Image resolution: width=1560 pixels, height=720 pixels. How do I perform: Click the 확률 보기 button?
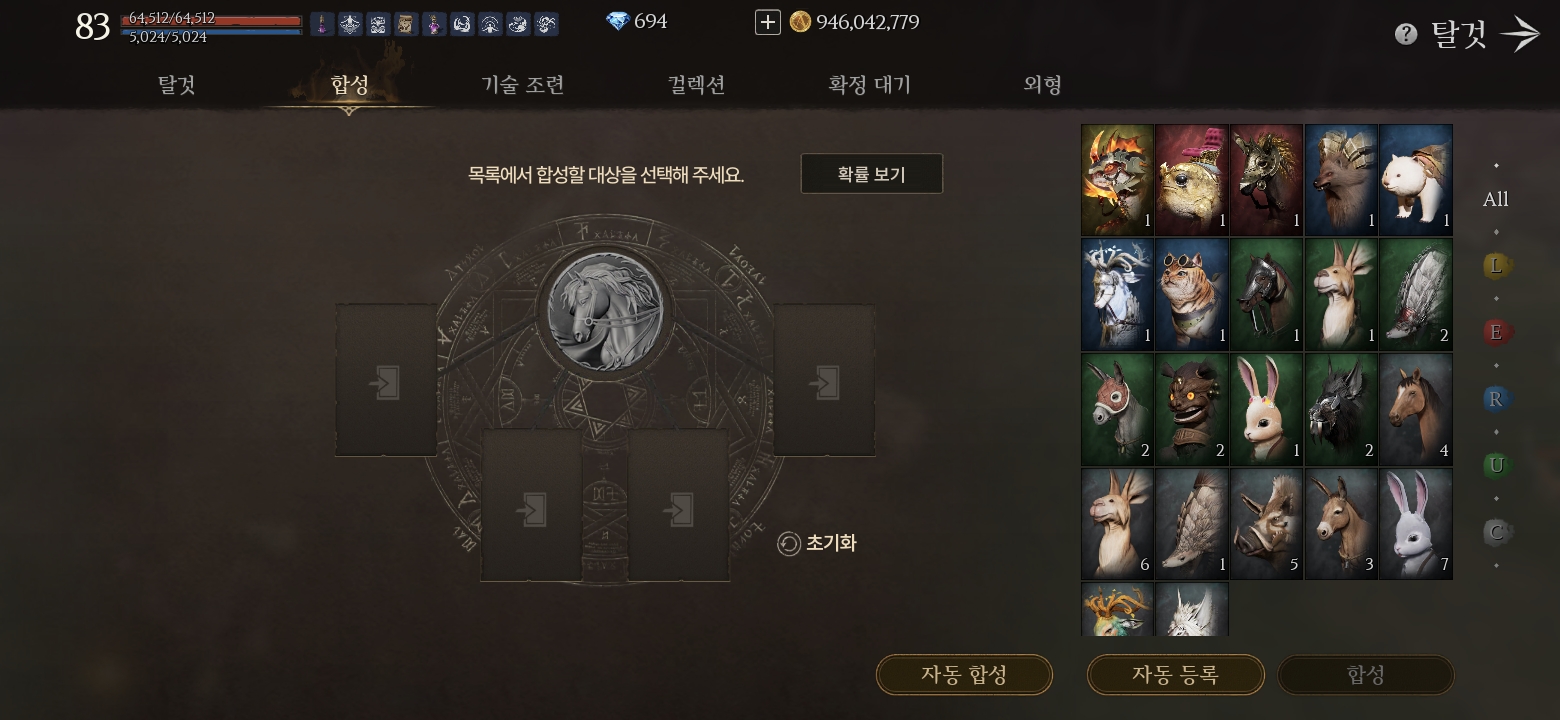click(x=872, y=174)
